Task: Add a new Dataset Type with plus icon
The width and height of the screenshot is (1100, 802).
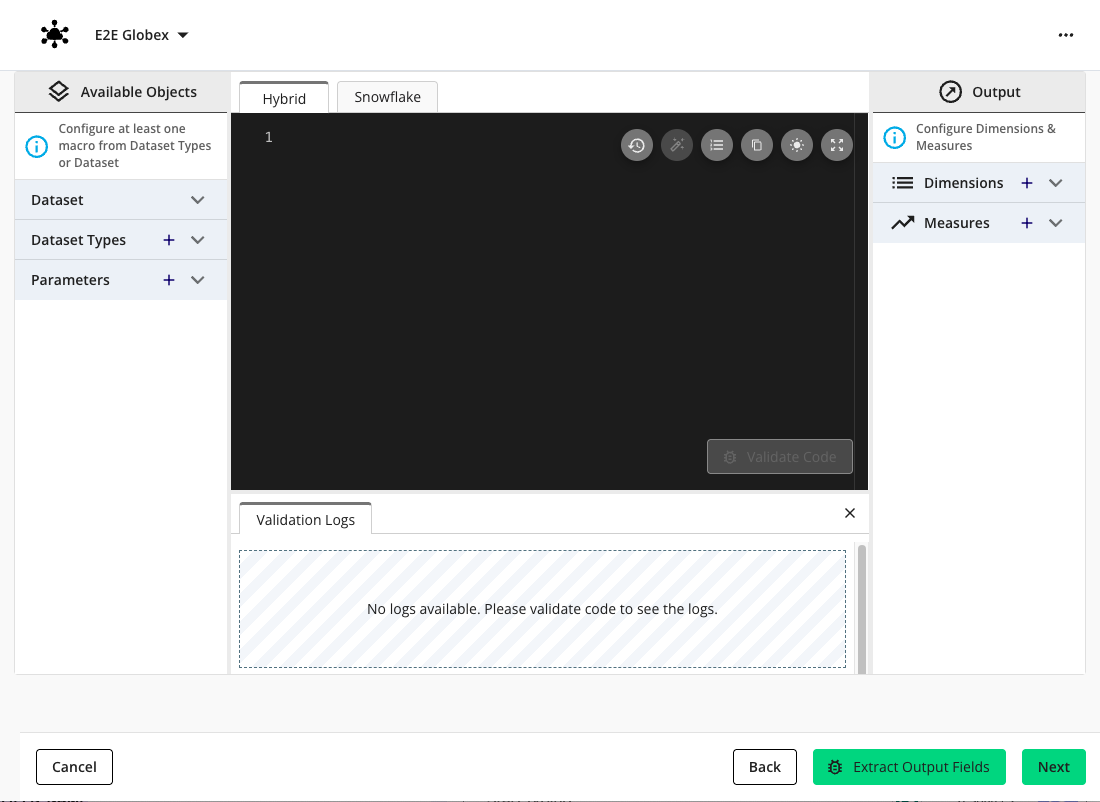Action: [x=169, y=240]
